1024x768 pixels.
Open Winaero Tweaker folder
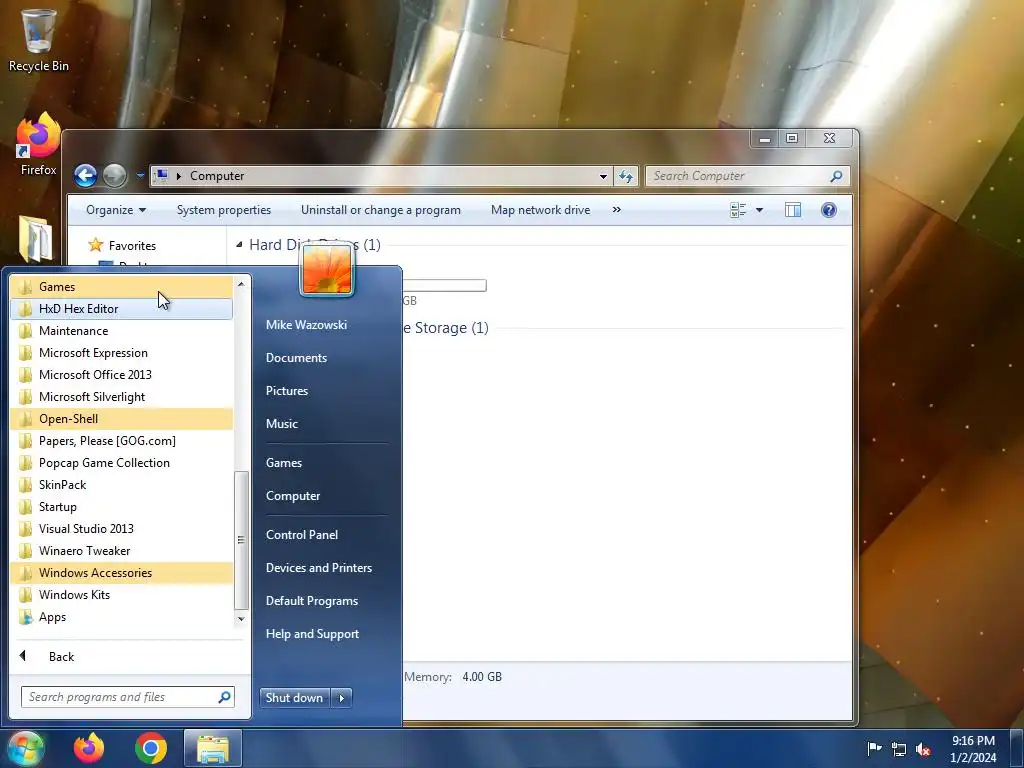point(121,551)
